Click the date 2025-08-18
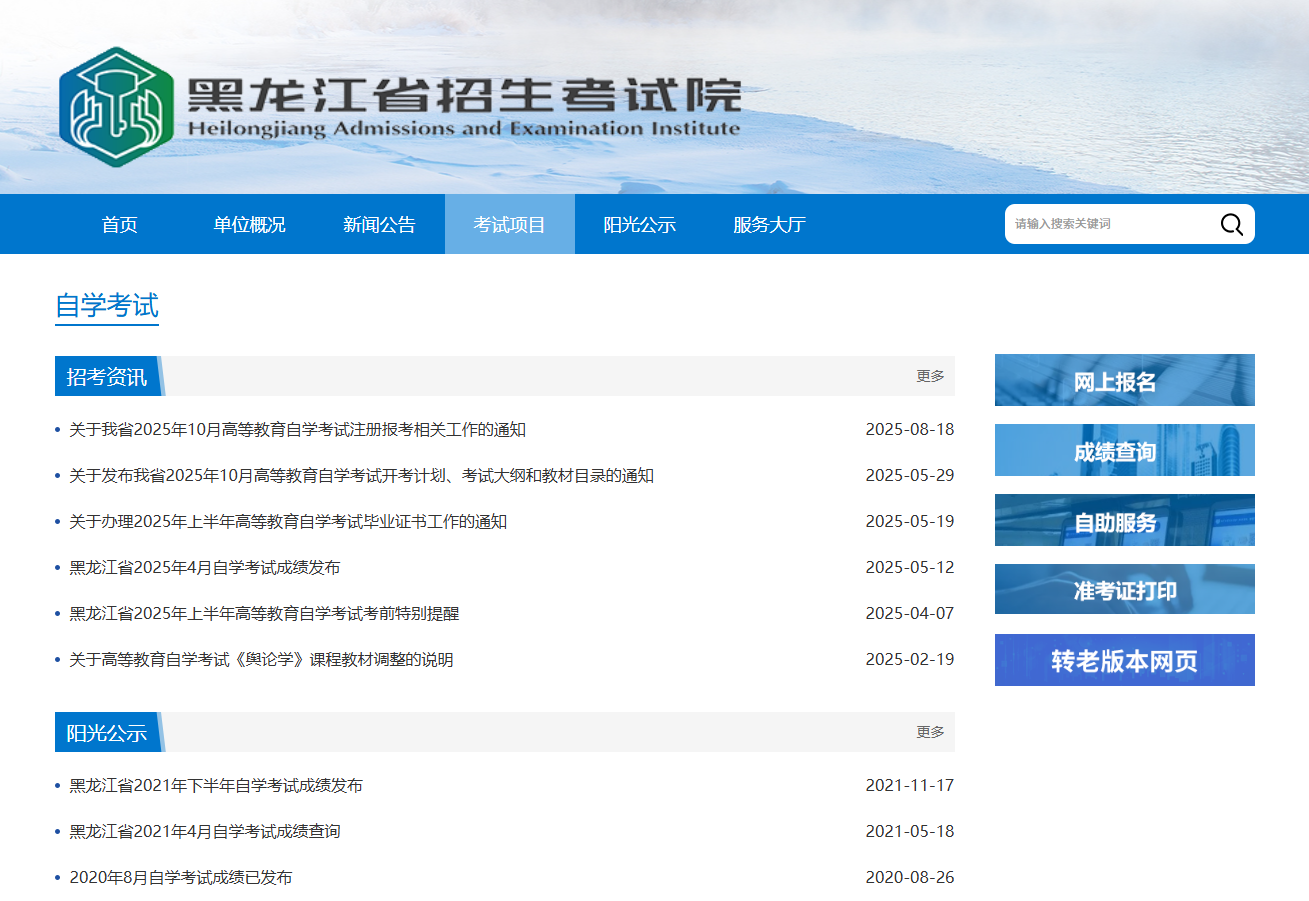The width and height of the screenshot is (1309, 901). click(910, 430)
